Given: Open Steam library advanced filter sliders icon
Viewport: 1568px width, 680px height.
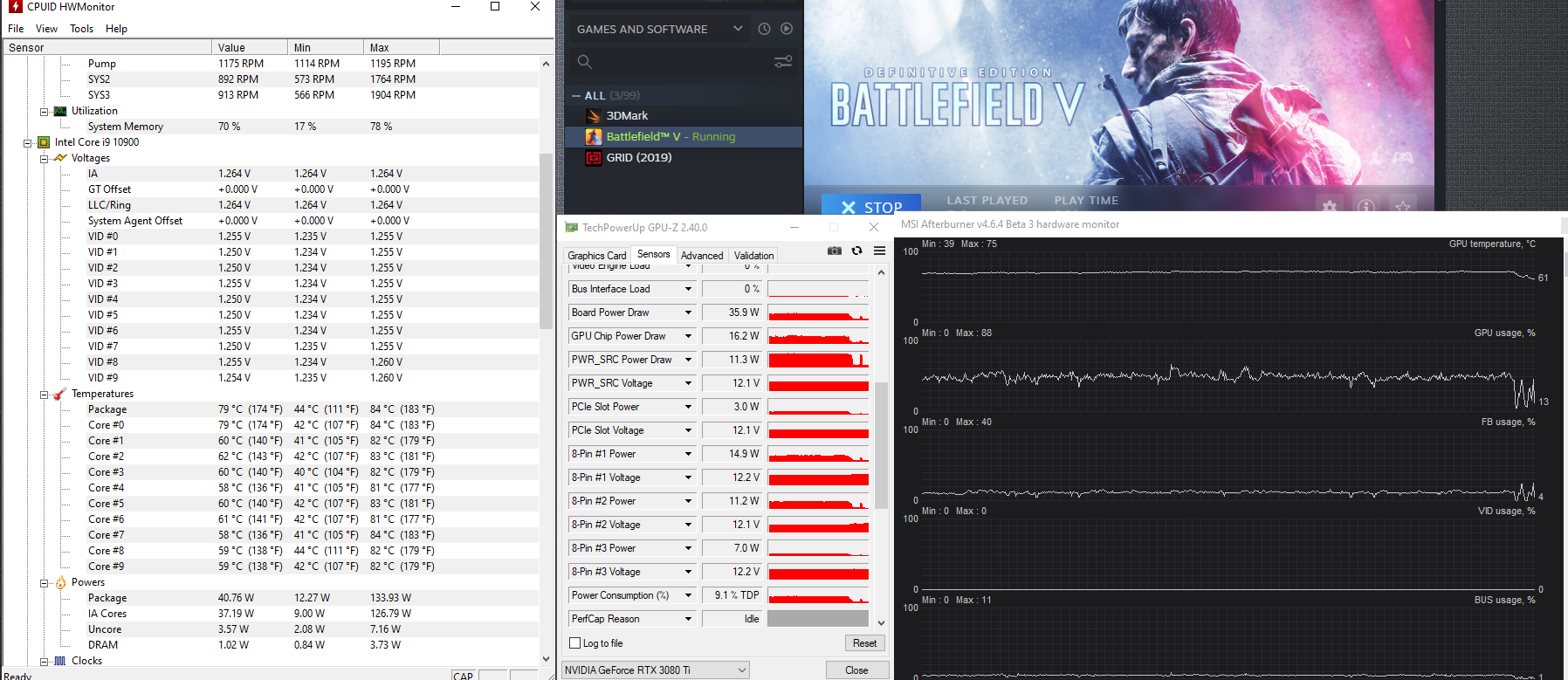Looking at the screenshot, I should tap(783, 61).
